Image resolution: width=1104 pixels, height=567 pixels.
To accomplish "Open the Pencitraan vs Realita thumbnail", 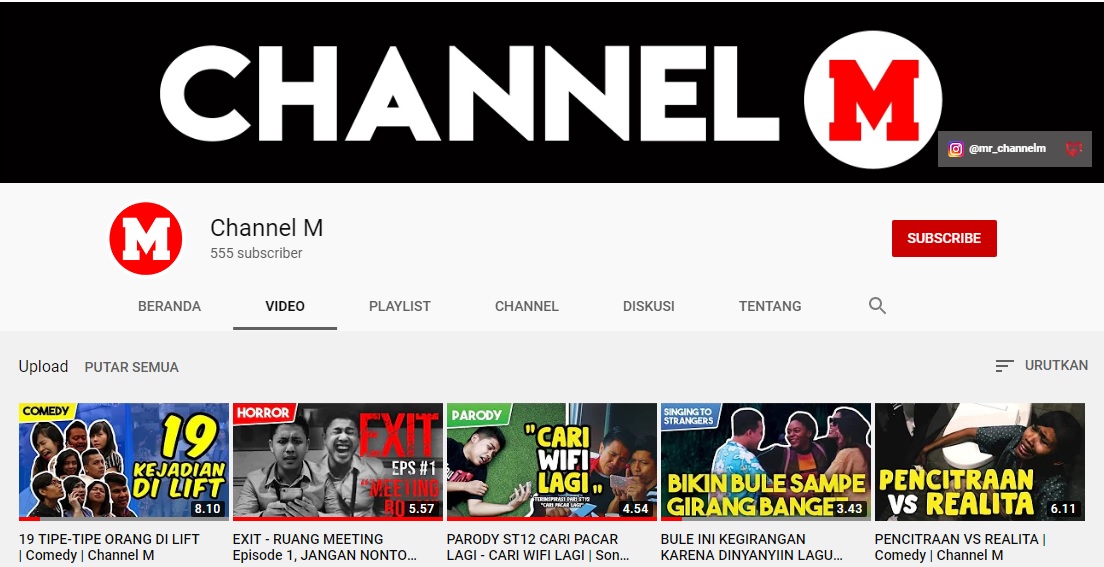I will tap(979, 461).
